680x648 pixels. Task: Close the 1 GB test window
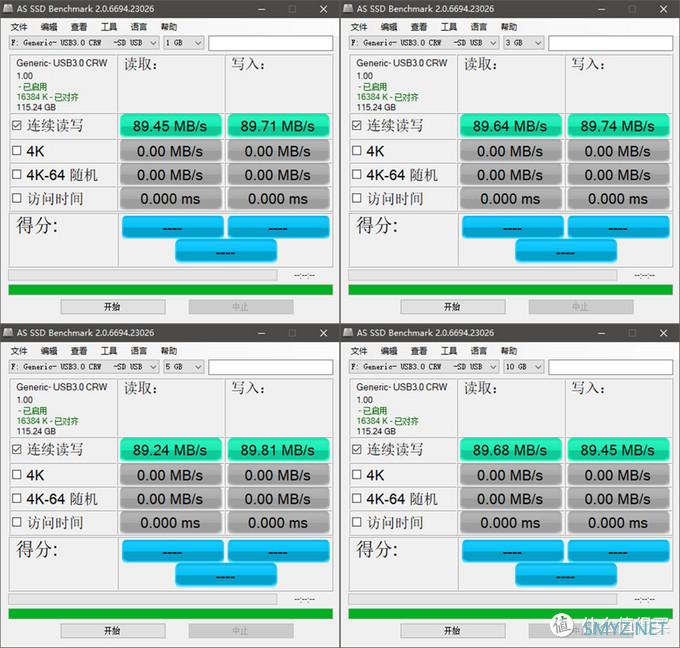click(x=324, y=9)
